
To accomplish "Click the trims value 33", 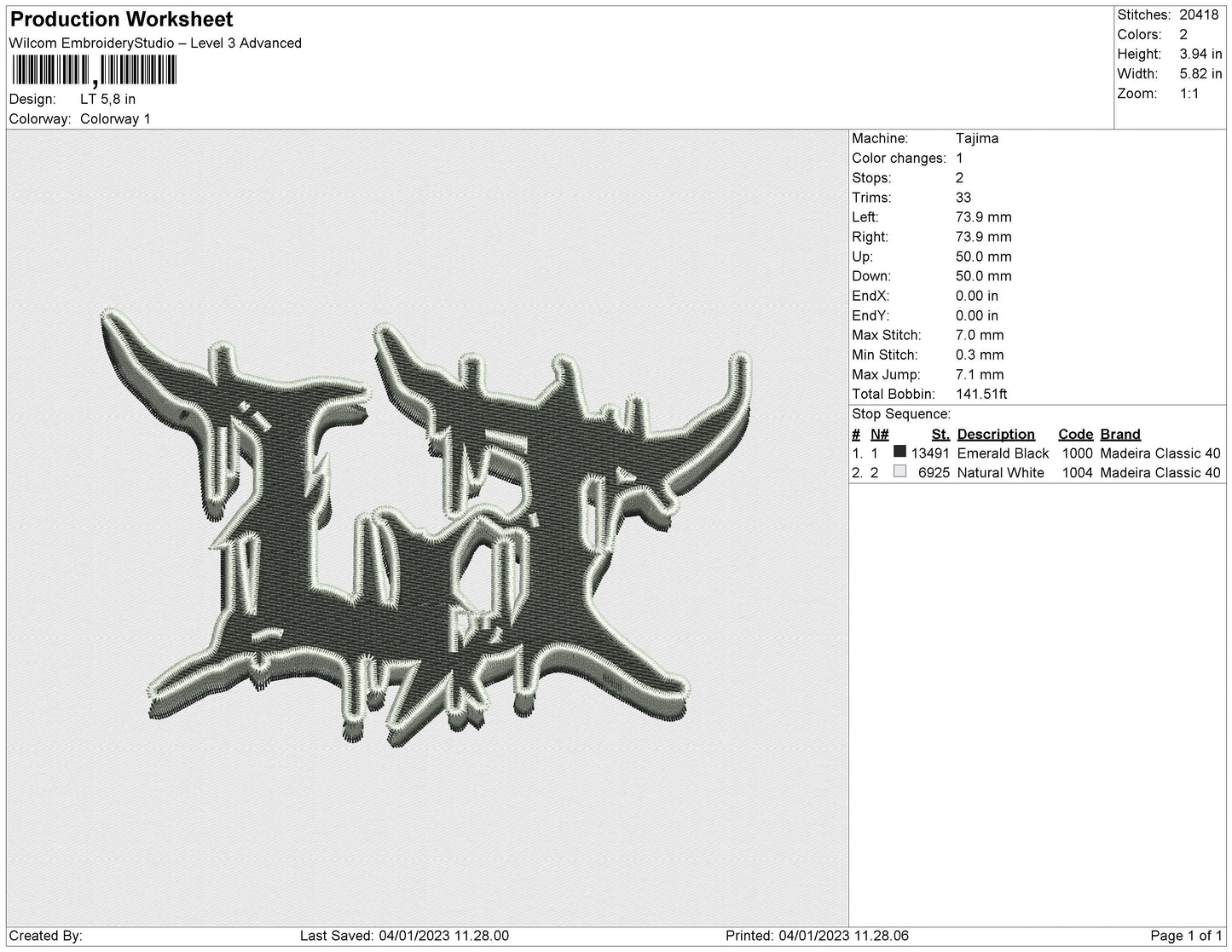I will pyautogui.click(x=963, y=197).
